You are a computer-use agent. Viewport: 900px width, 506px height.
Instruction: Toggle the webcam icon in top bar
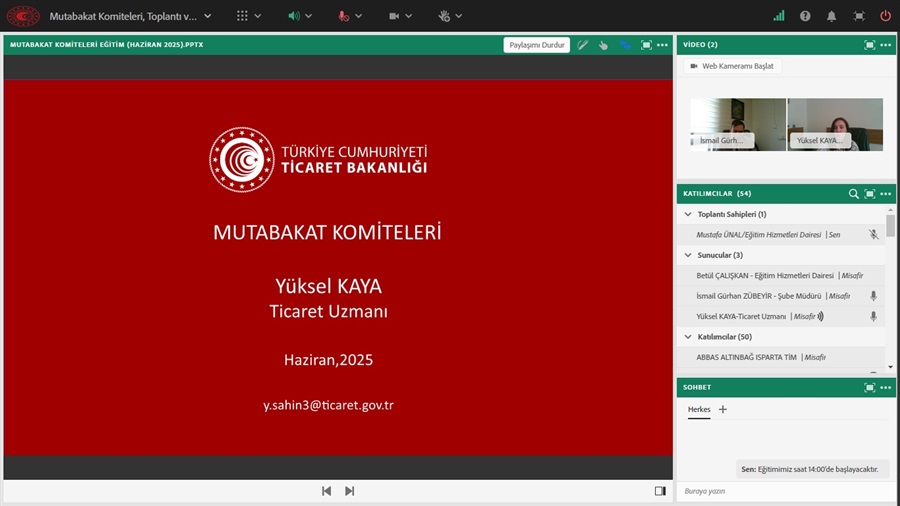tap(394, 16)
